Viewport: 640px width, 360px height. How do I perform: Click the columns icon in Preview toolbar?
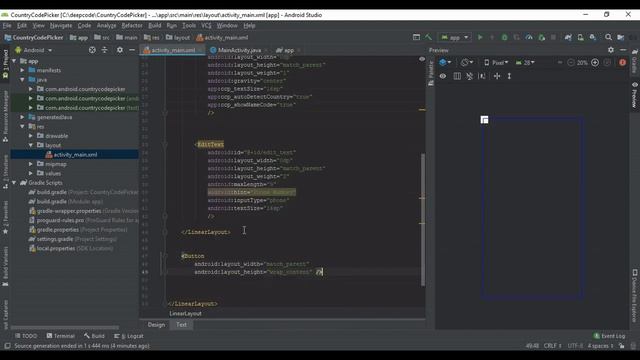(457, 76)
